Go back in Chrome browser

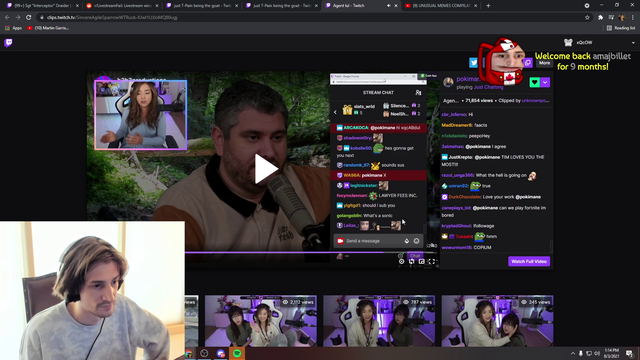point(7,18)
